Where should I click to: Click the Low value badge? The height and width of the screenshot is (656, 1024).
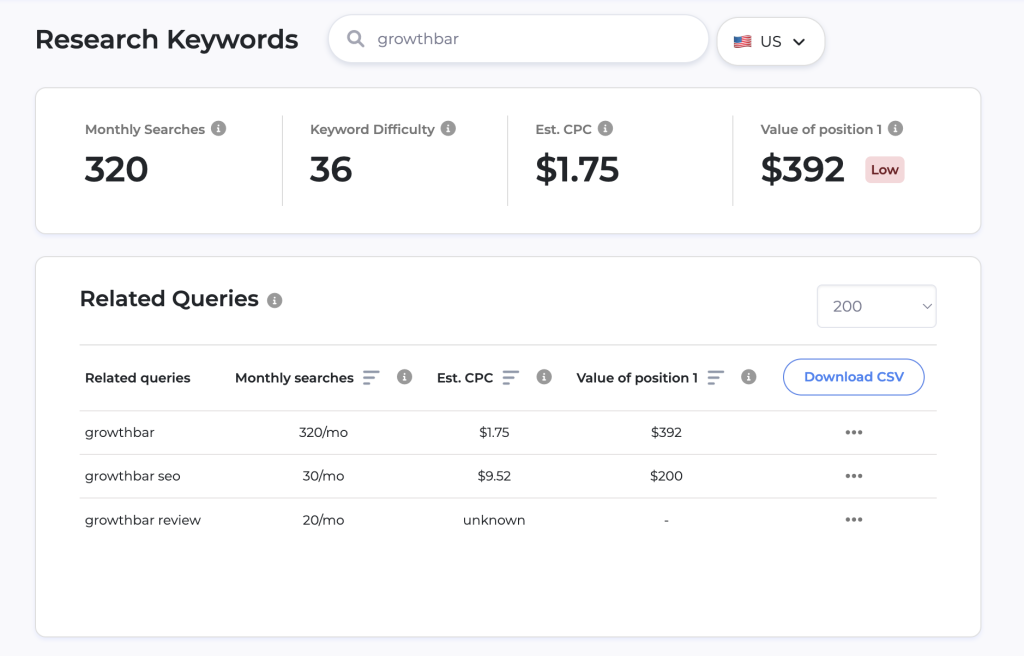[885, 170]
